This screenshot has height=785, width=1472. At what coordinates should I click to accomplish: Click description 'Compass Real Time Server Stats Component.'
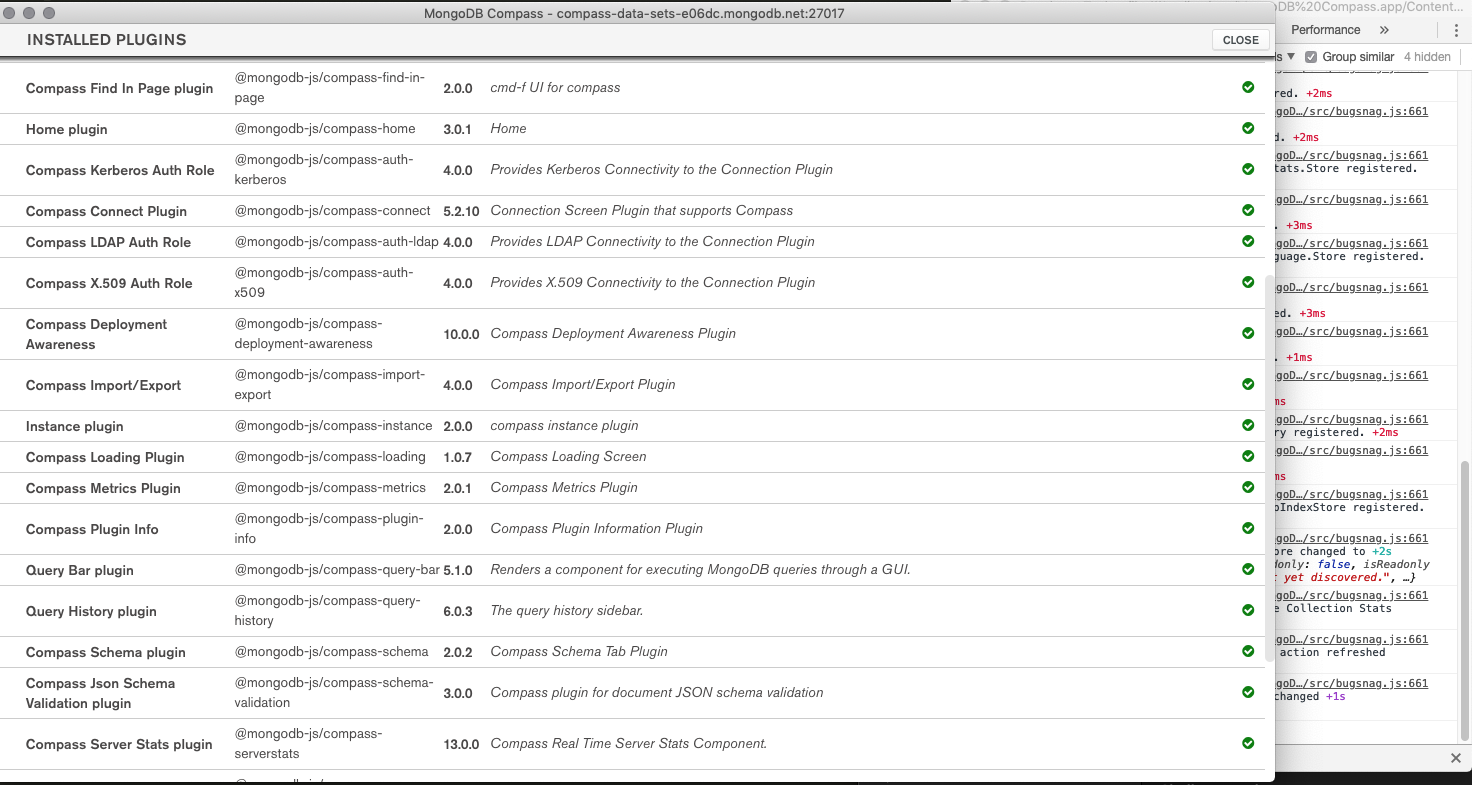pyautogui.click(x=628, y=743)
